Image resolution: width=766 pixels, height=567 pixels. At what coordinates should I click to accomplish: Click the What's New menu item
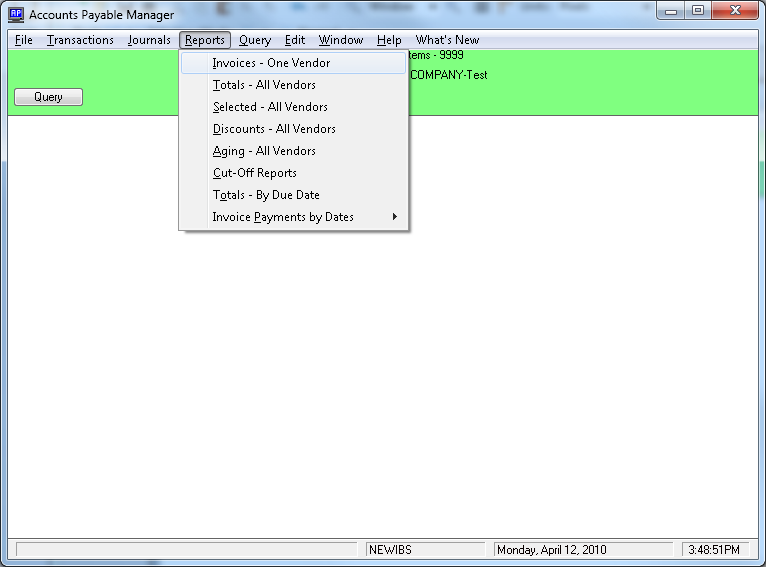(x=447, y=40)
